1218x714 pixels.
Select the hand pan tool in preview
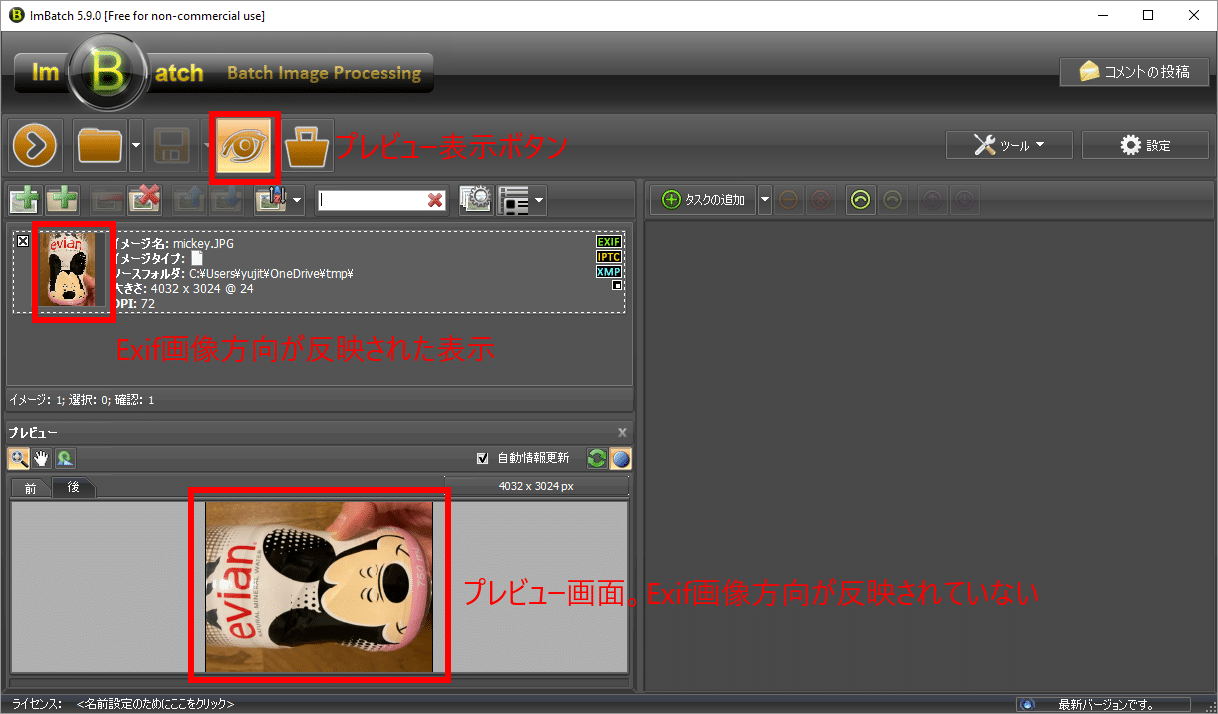coord(41,458)
